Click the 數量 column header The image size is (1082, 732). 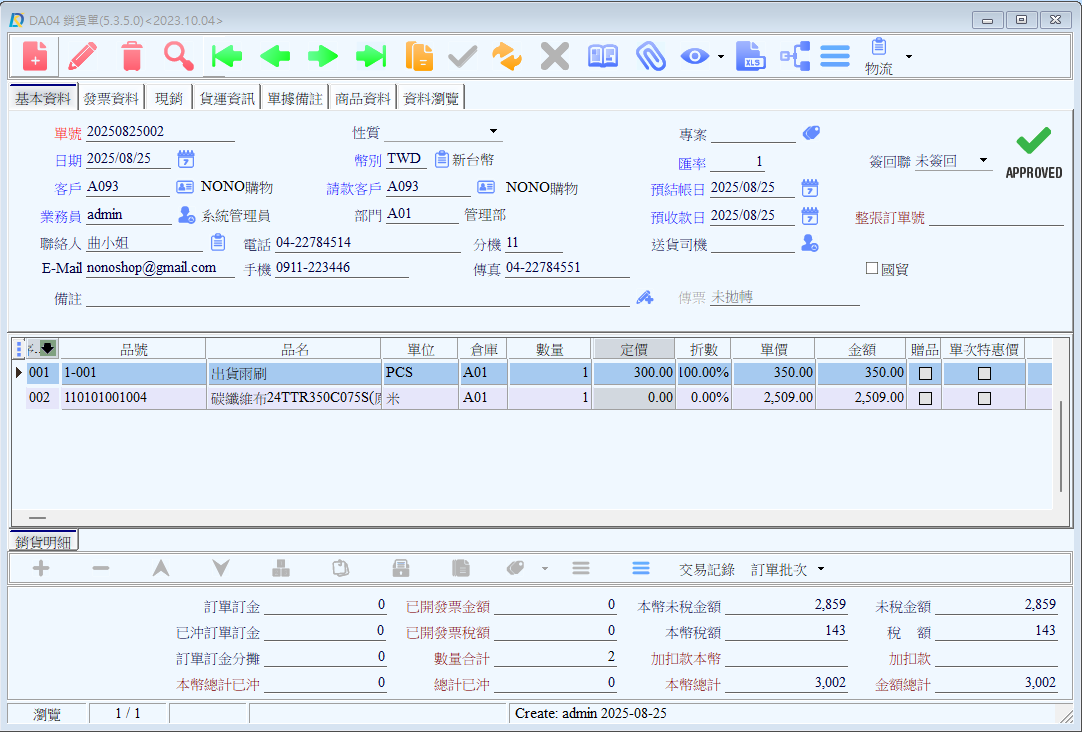point(549,350)
